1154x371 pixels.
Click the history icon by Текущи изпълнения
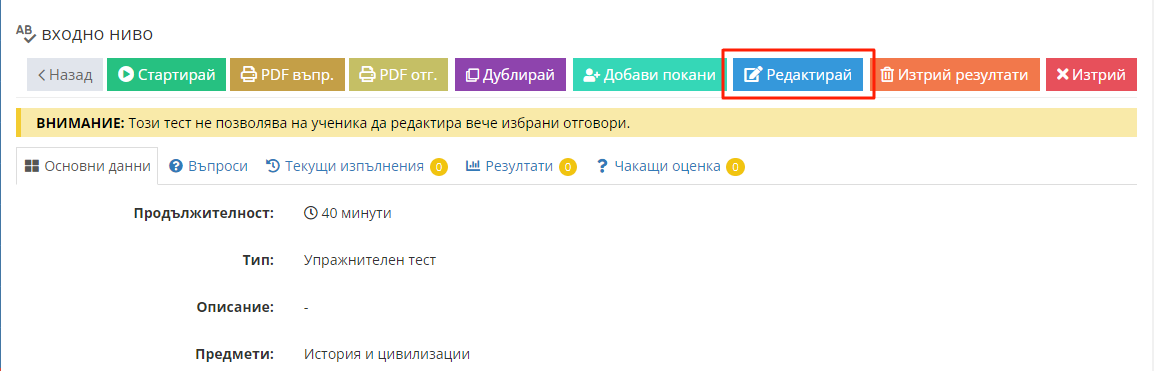click(272, 166)
